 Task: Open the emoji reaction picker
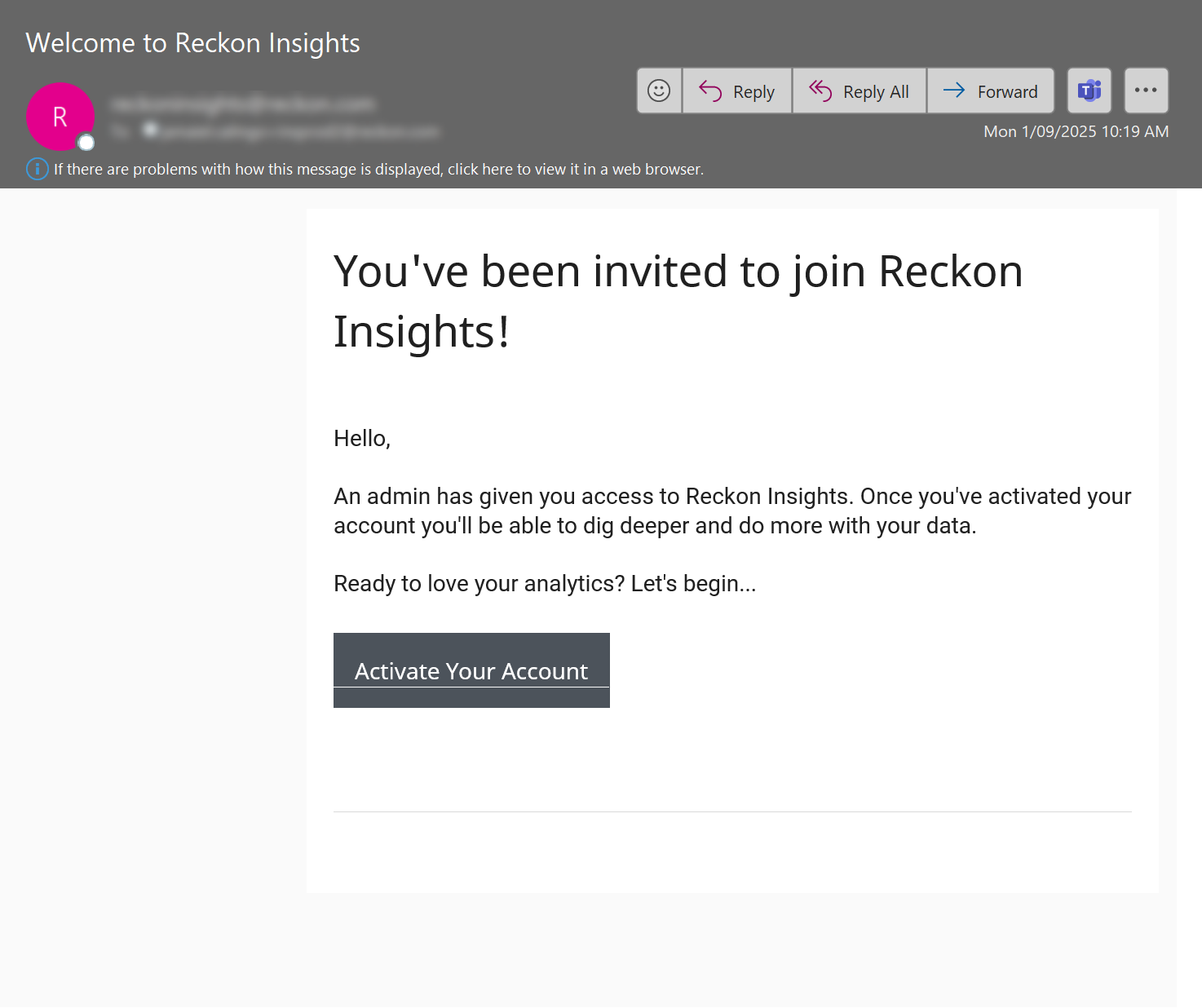pyautogui.click(x=659, y=91)
